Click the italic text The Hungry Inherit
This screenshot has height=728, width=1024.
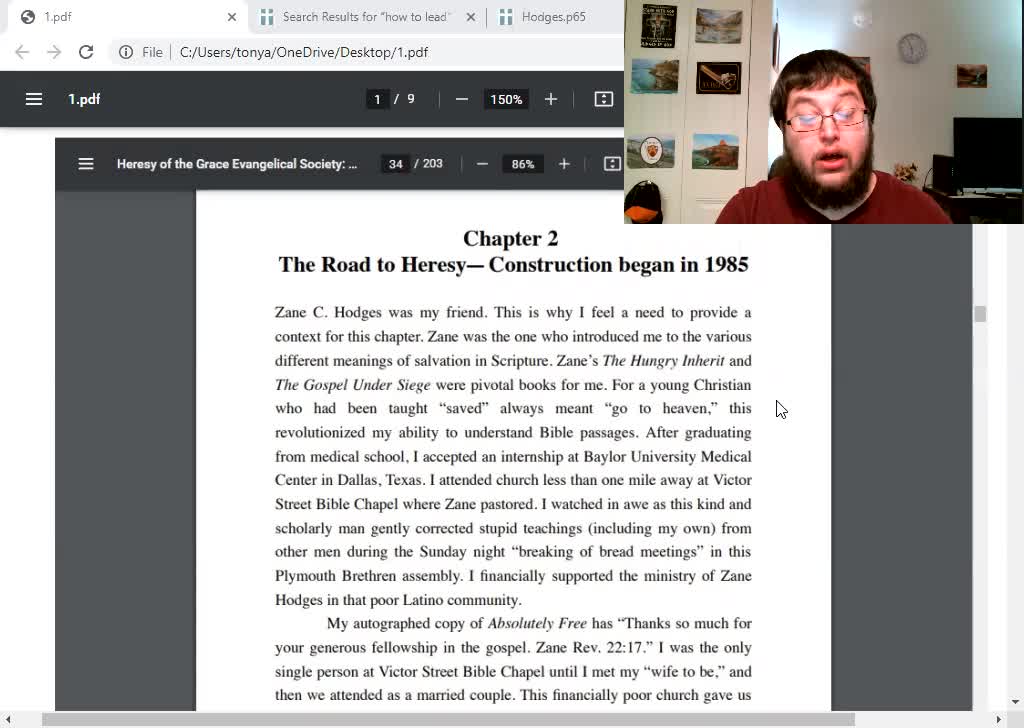coord(664,360)
